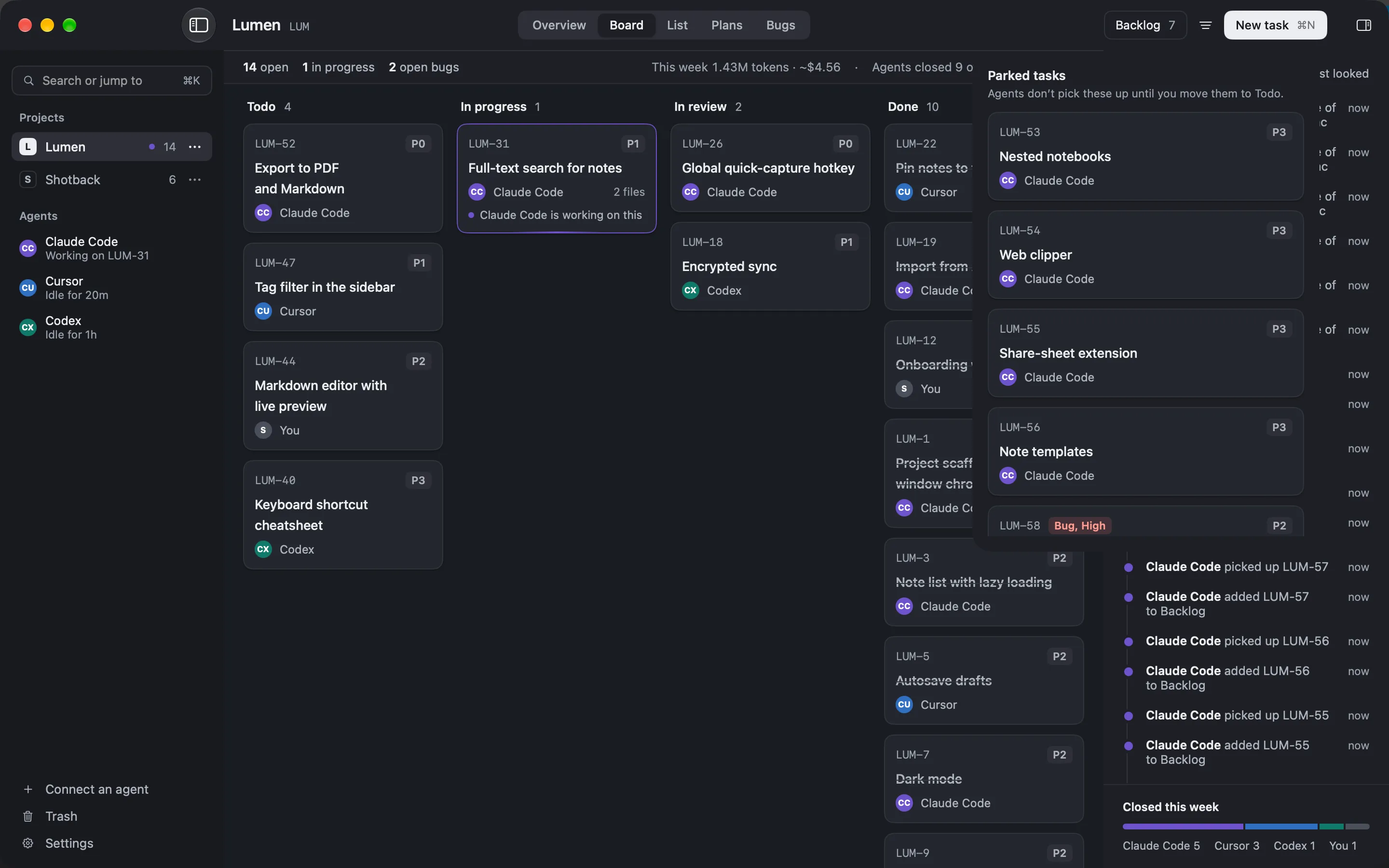Click the '2 files' text on LUM-31
The image size is (1389, 868).
(628, 192)
